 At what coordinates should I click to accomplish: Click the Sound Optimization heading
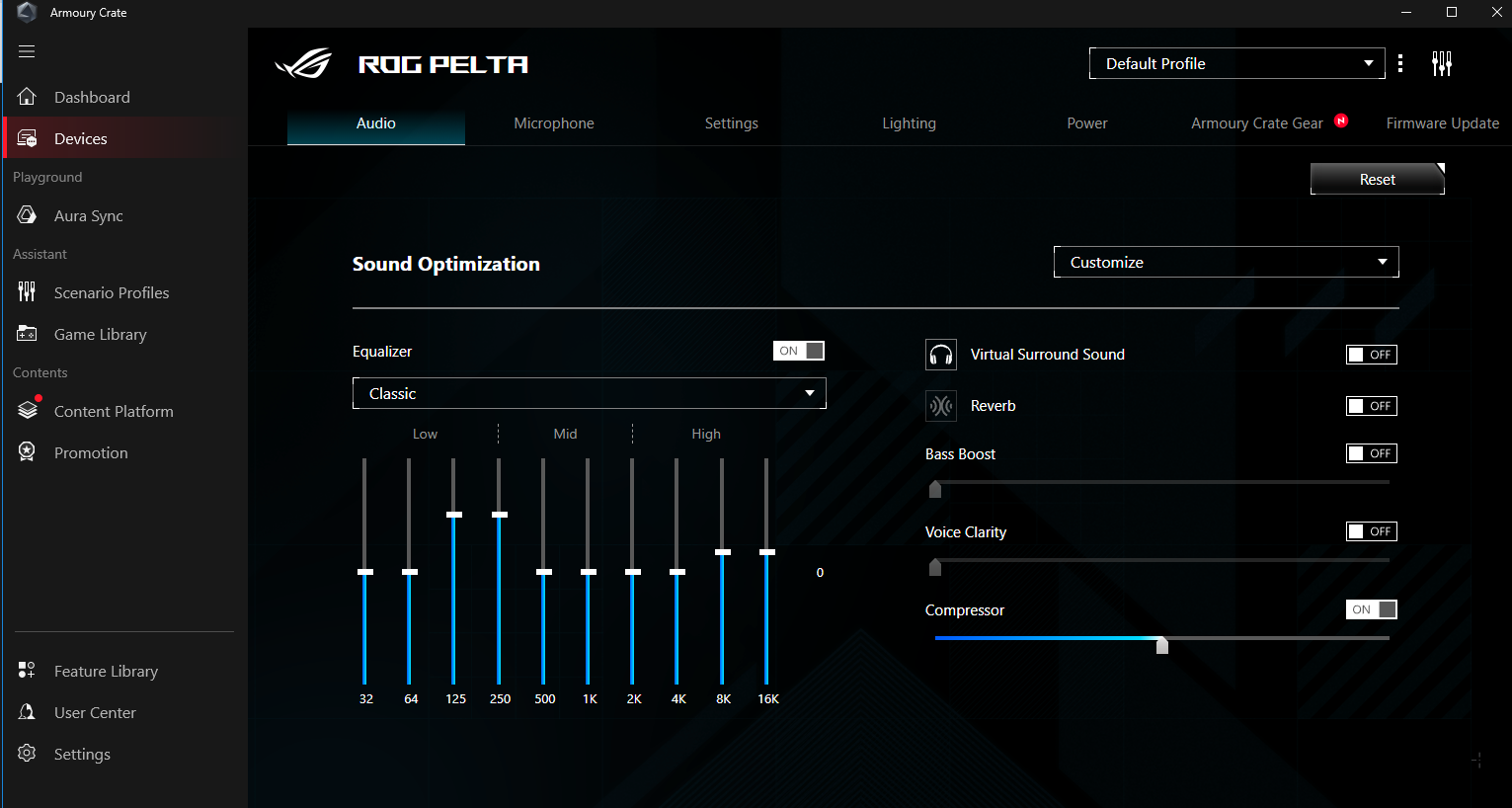[x=446, y=264]
